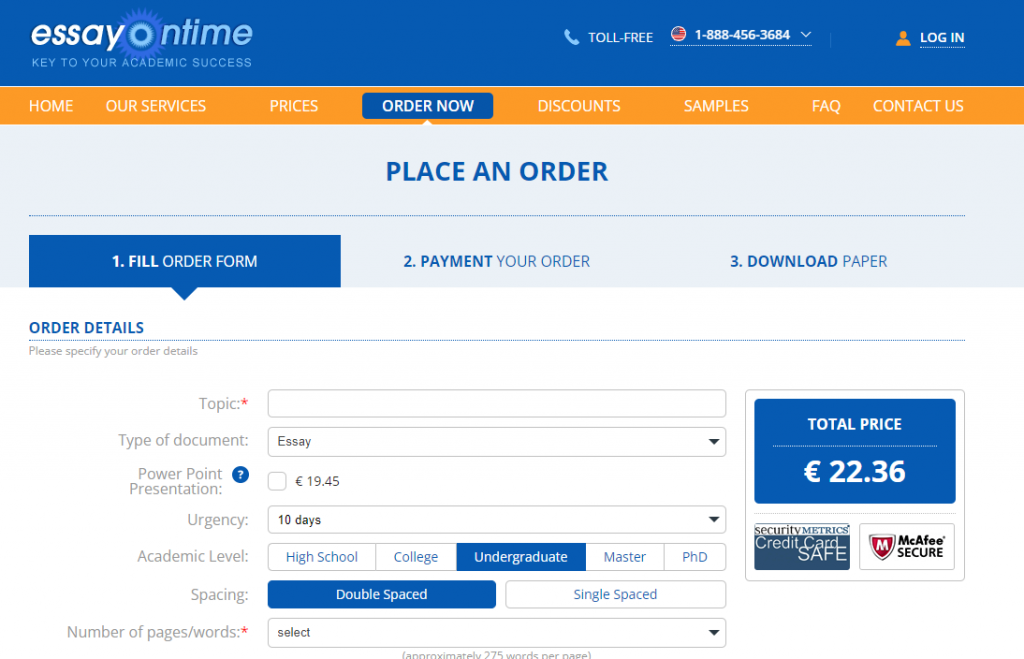Click the LOG IN link
The height and width of the screenshot is (659, 1024).
coord(942,38)
